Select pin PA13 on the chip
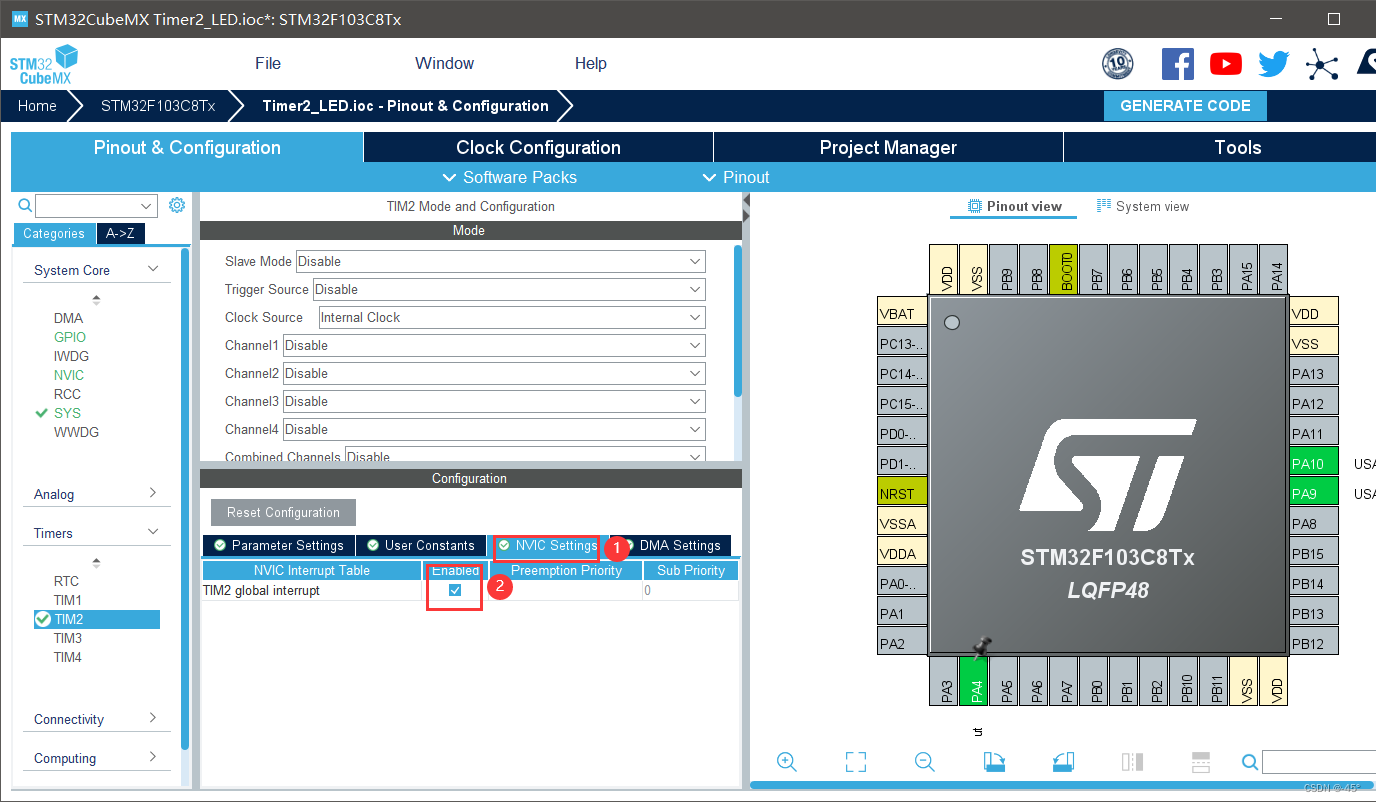Viewport: 1376px width, 802px height. tap(1314, 373)
